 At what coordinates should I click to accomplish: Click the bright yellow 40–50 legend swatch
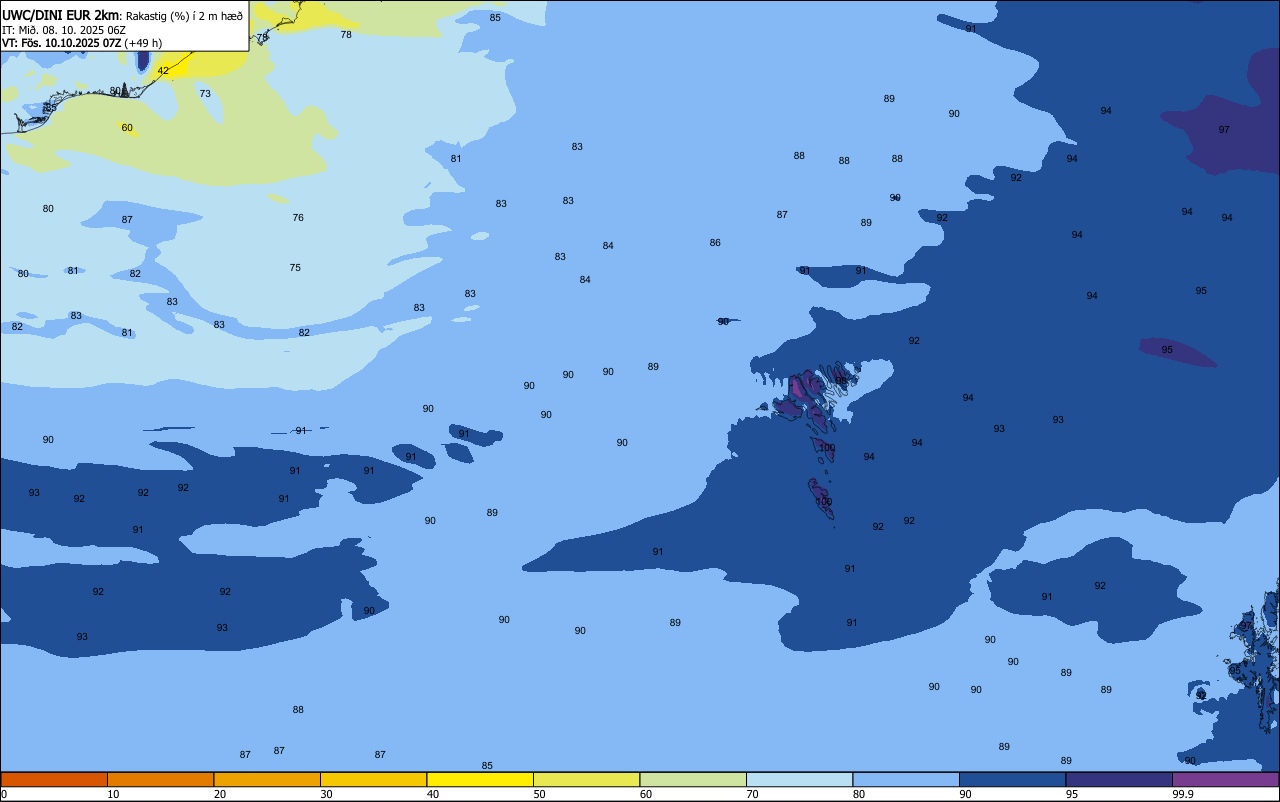pyautogui.click(x=480, y=779)
